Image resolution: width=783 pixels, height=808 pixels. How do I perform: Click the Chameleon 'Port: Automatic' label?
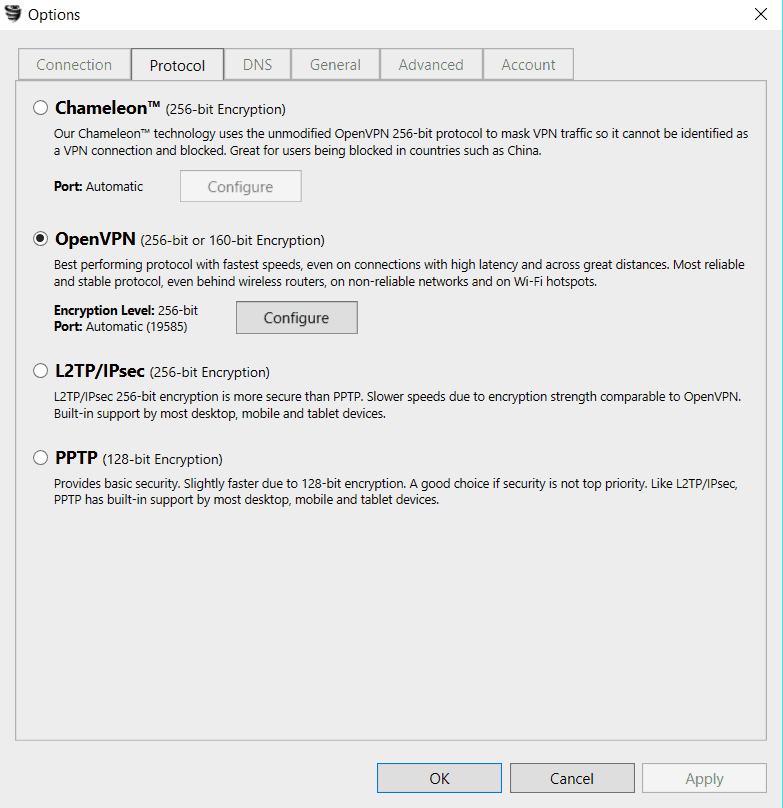click(98, 187)
